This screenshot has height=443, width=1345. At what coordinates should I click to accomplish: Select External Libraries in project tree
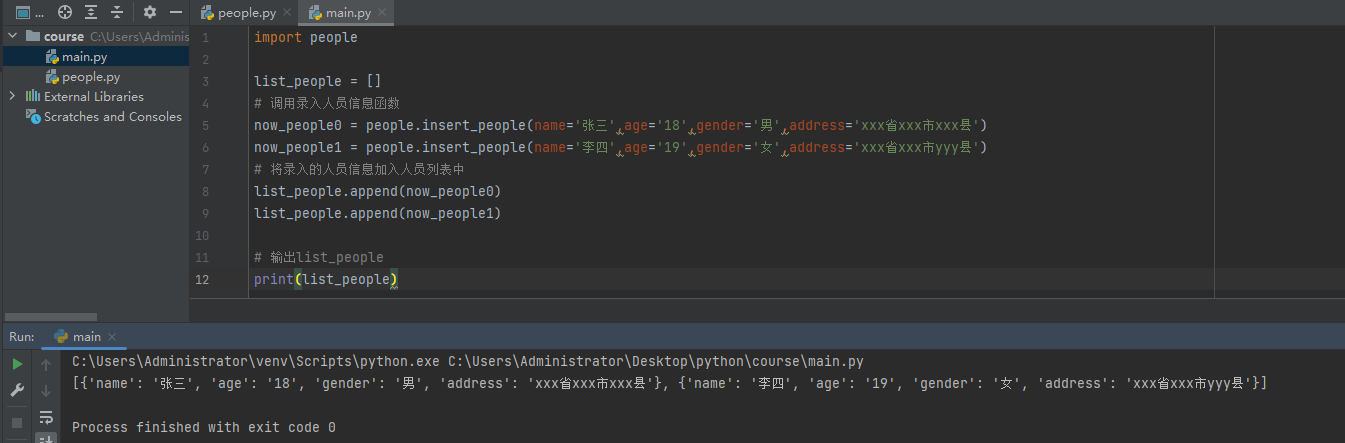[x=94, y=97]
